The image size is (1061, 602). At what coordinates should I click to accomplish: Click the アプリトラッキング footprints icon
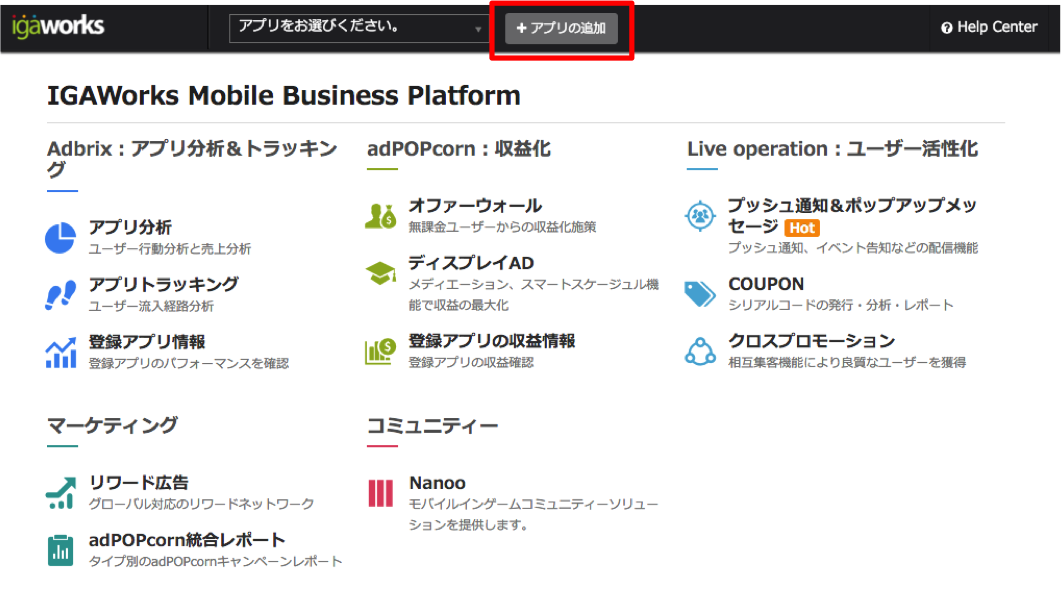[60, 296]
